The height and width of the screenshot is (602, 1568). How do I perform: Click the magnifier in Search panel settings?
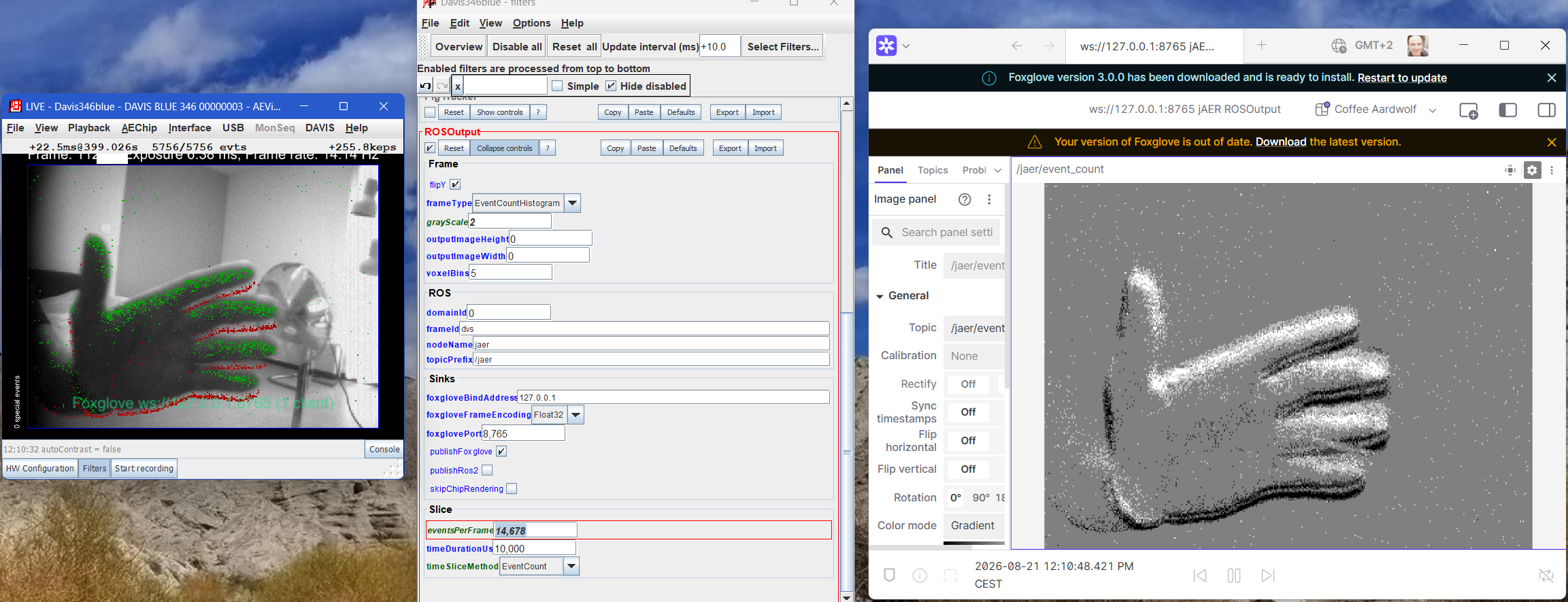(887, 233)
